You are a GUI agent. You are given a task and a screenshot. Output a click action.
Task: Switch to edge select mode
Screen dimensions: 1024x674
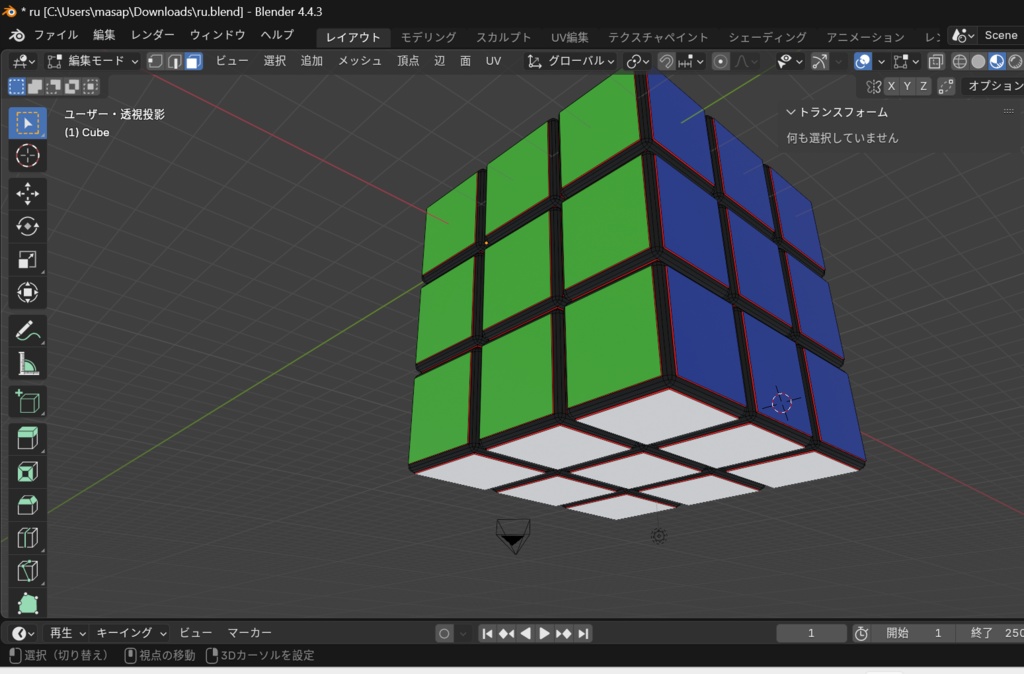point(174,61)
